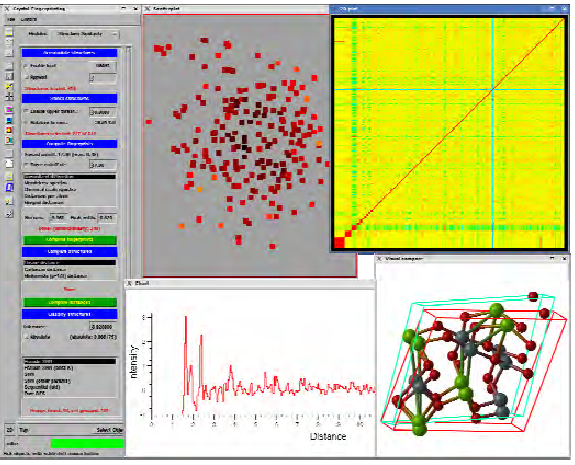Click the green Compare fingerprints button
The width and height of the screenshot is (575, 465).
click(69, 239)
